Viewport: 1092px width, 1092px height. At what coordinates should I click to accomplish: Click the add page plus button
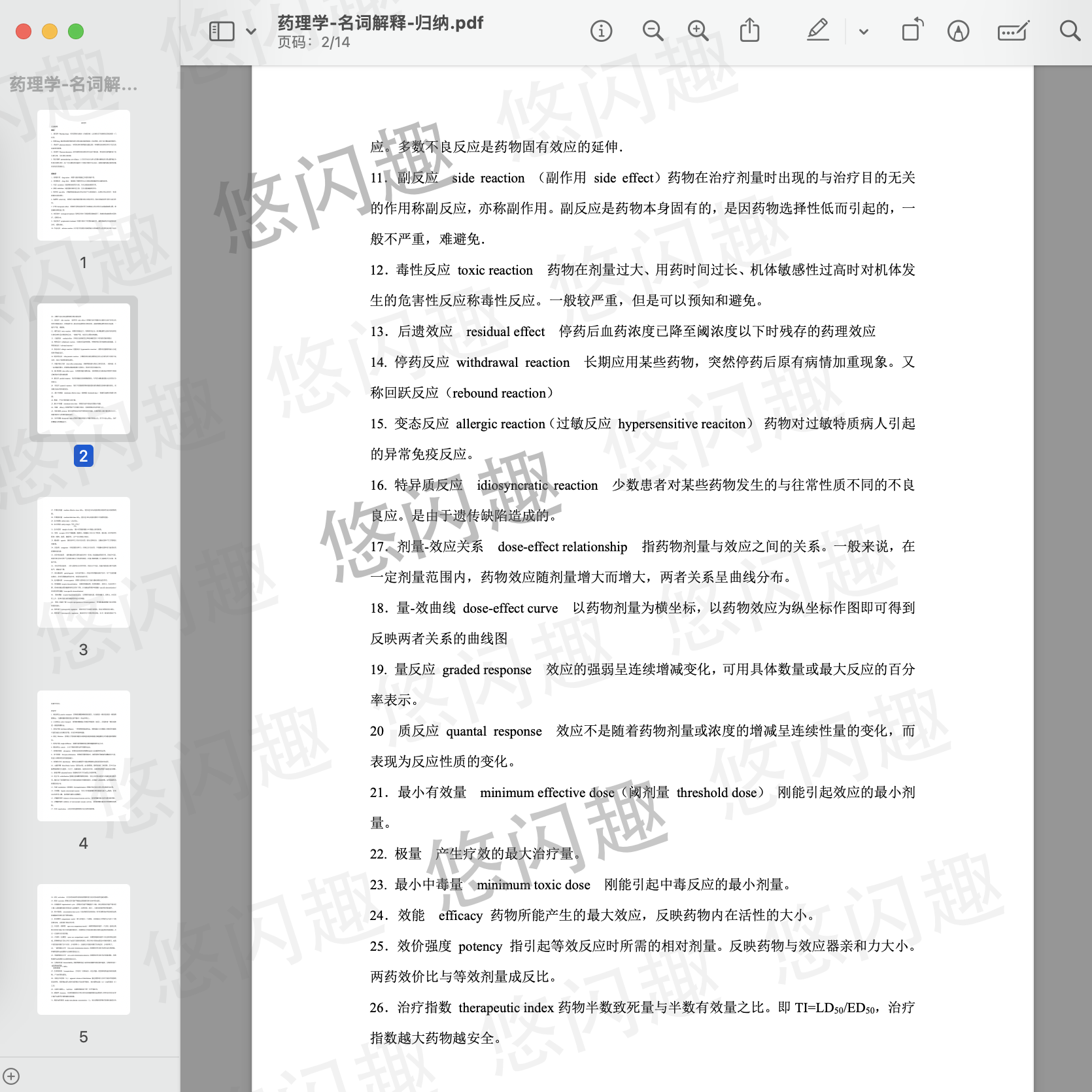11,1076
